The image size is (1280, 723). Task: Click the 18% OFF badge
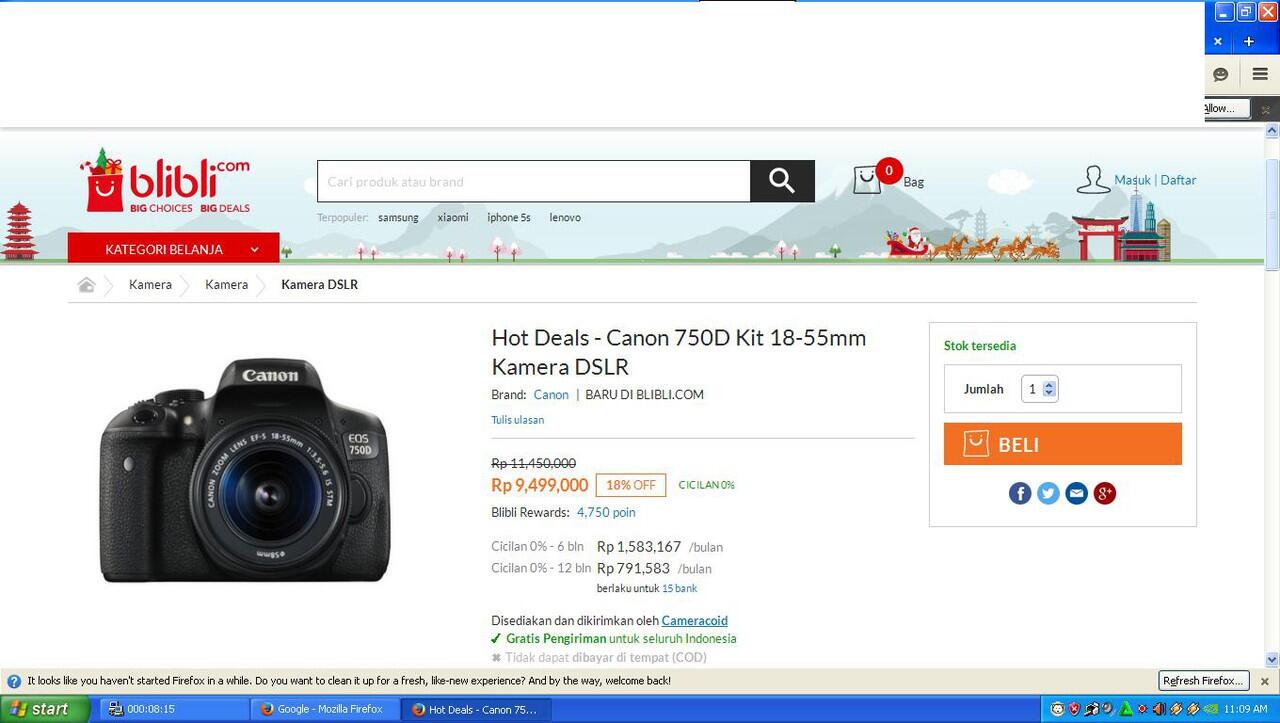[x=631, y=485]
